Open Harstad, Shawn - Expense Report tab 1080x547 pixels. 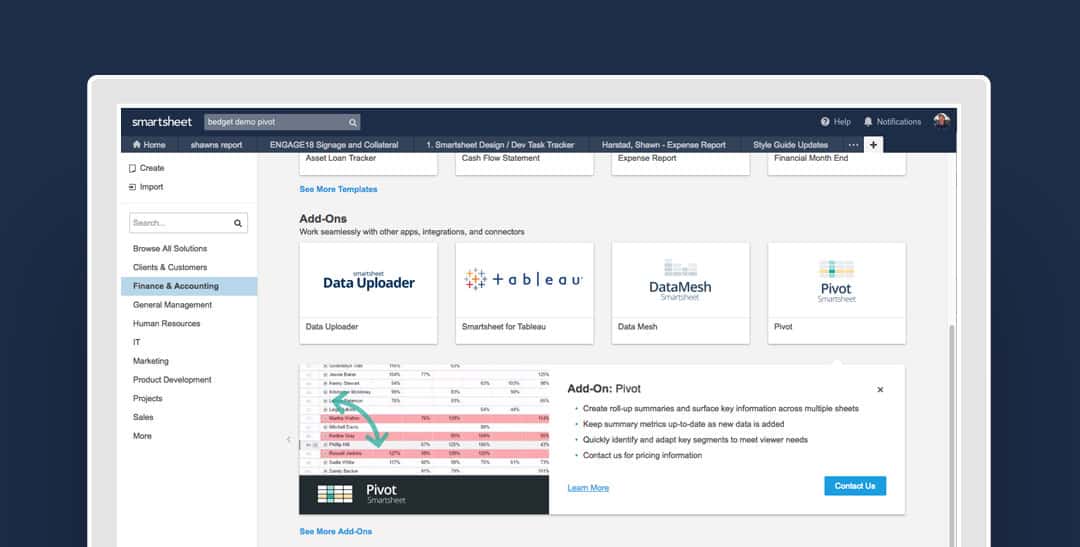click(663, 145)
